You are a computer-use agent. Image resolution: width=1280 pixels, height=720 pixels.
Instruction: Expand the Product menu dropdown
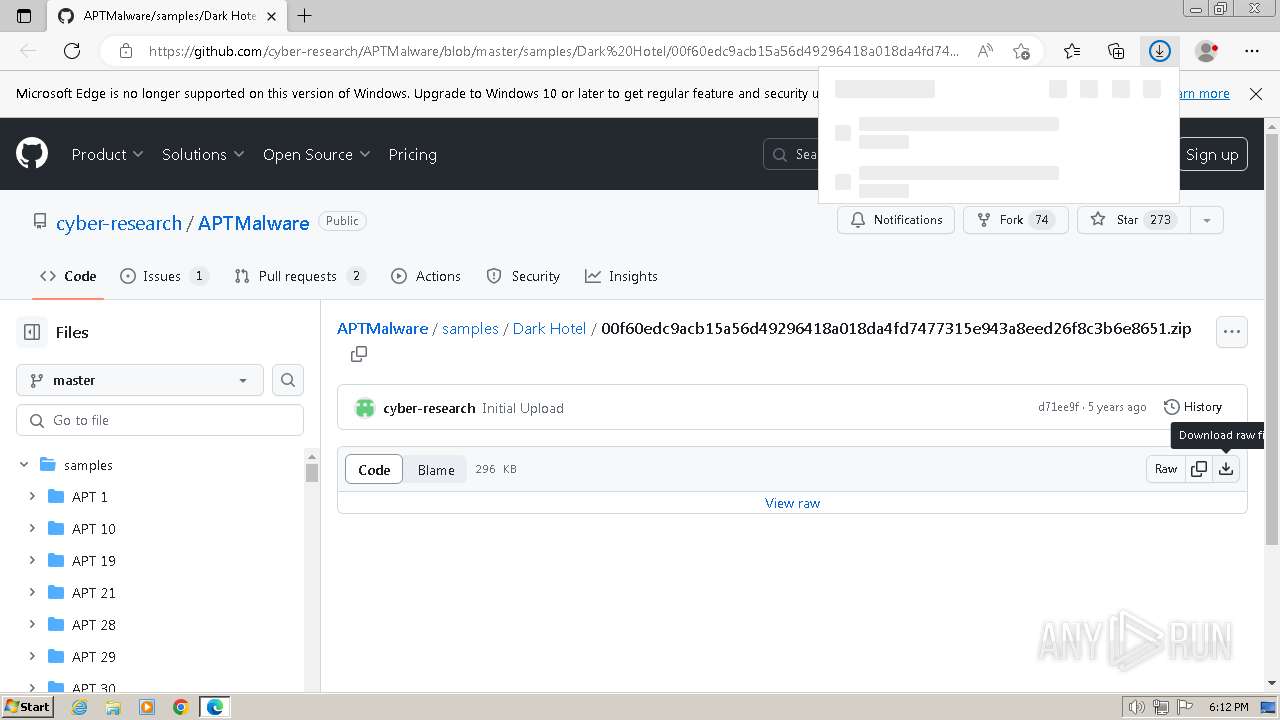107,154
